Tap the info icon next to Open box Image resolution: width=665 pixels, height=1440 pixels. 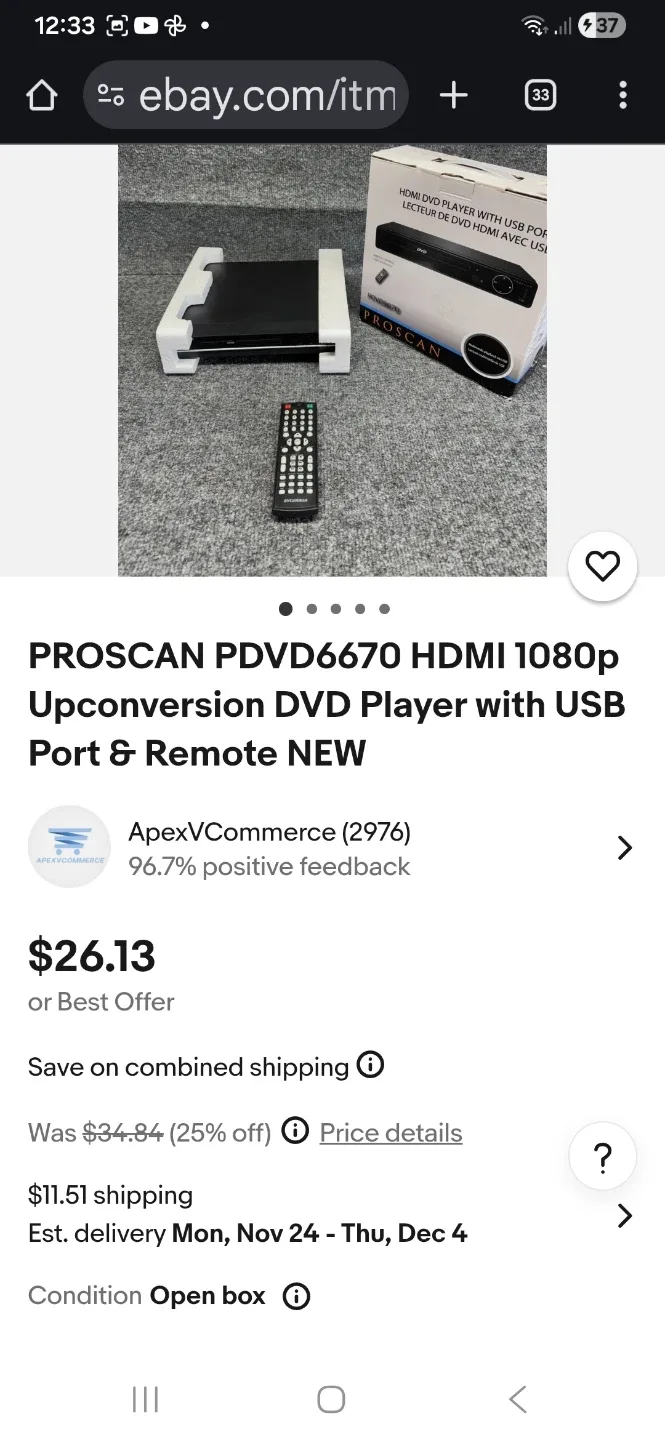(x=296, y=1295)
